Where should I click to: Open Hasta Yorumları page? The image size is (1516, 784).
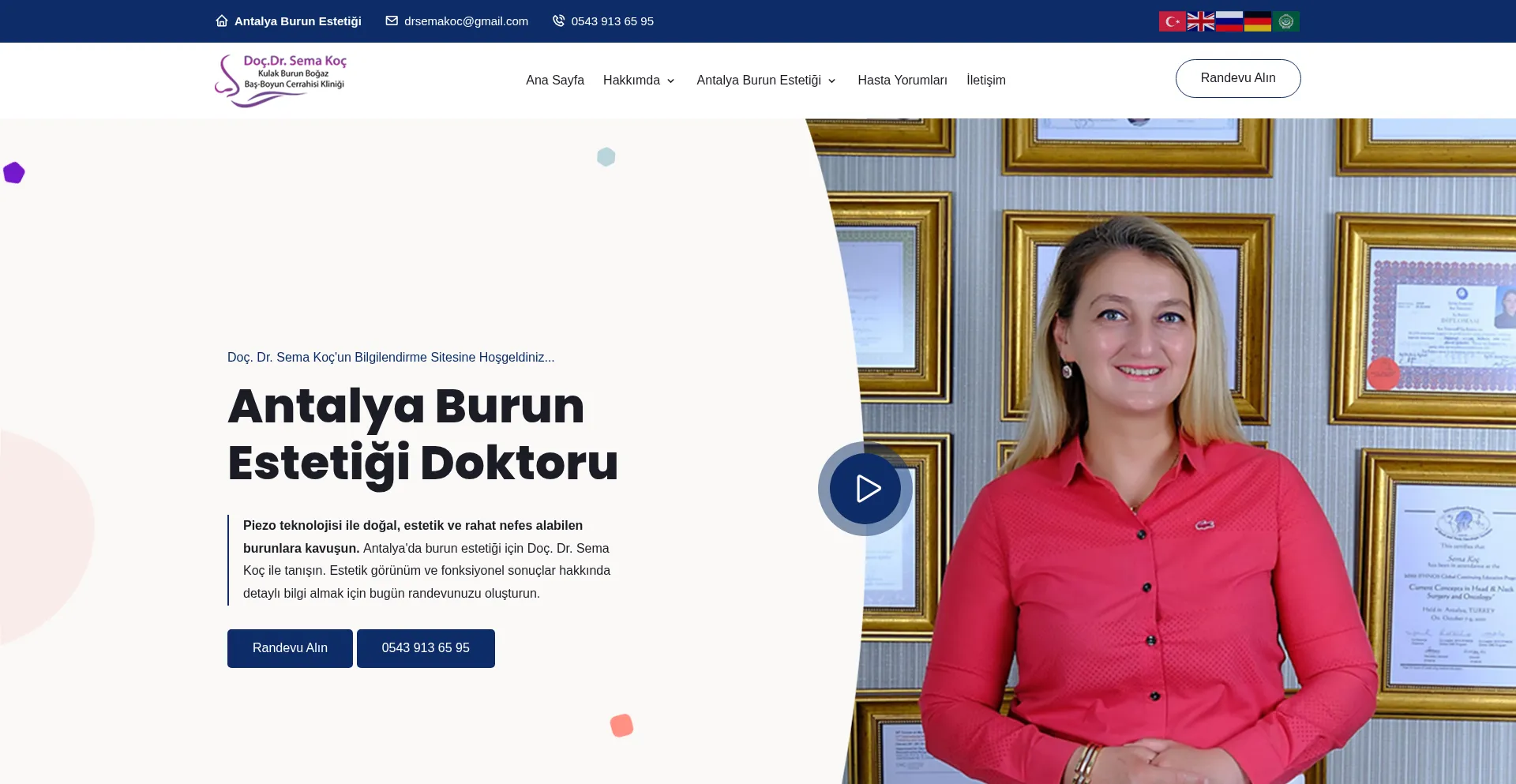pyautogui.click(x=902, y=80)
